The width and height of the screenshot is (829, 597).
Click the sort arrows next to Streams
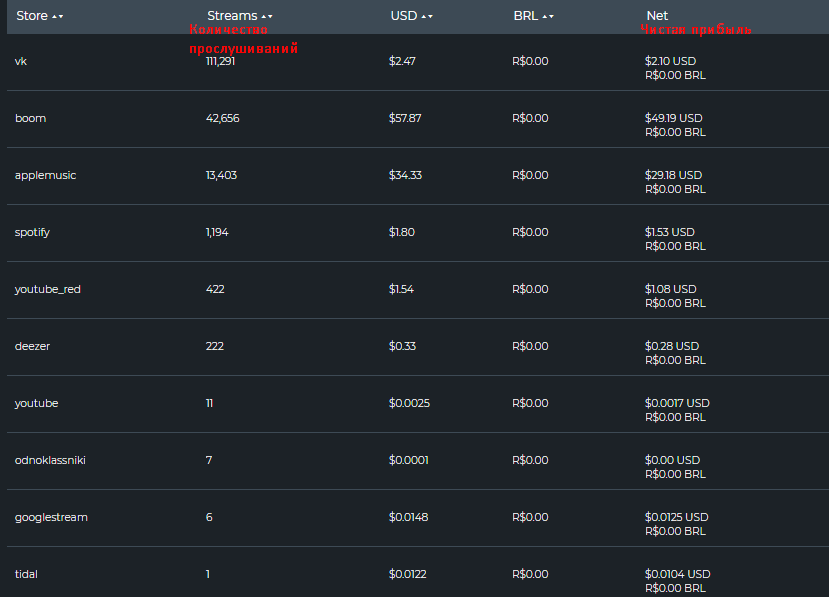tap(267, 17)
